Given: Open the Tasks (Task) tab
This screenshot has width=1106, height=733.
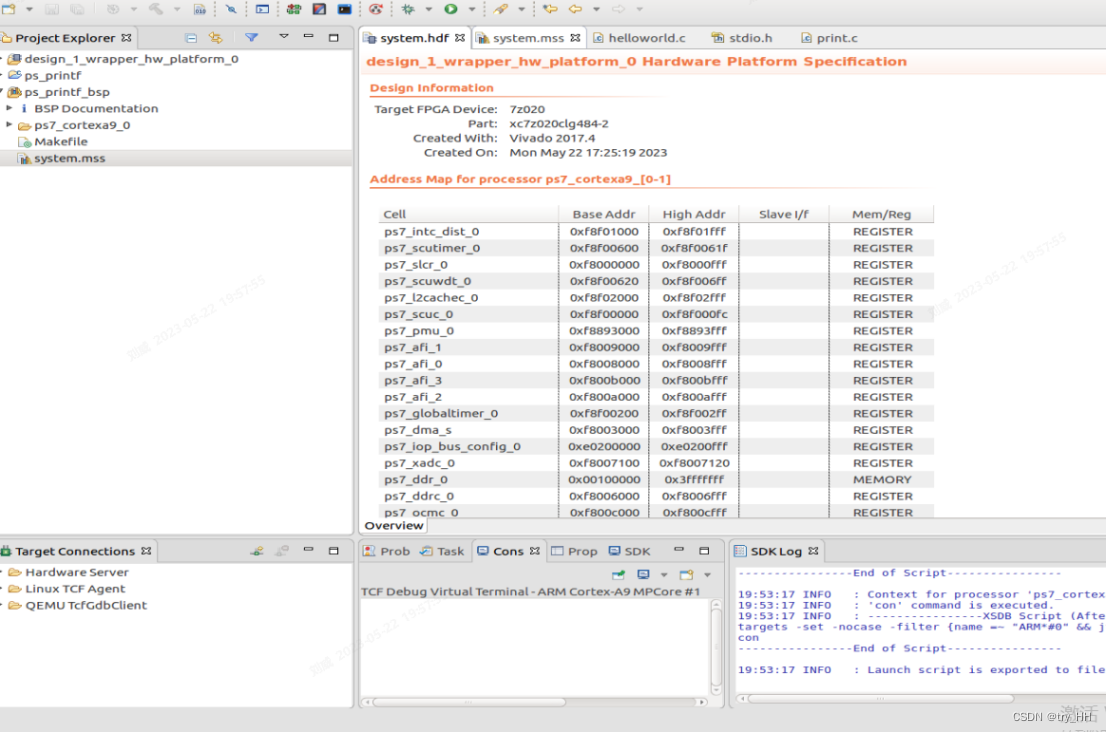Looking at the screenshot, I should pos(442,551).
